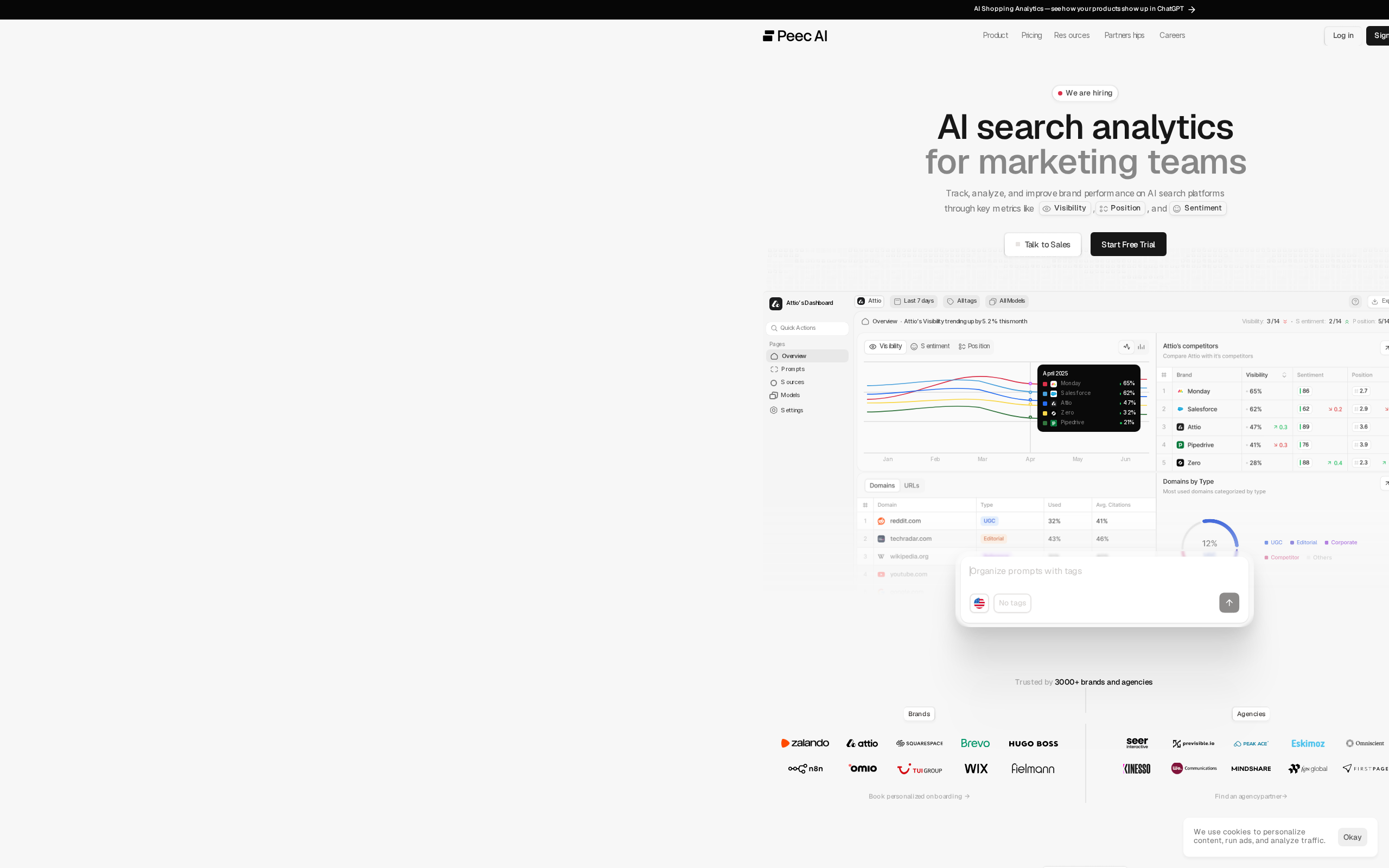Click the Omio brand logo
This screenshot has height=868, width=1389.
(863, 768)
